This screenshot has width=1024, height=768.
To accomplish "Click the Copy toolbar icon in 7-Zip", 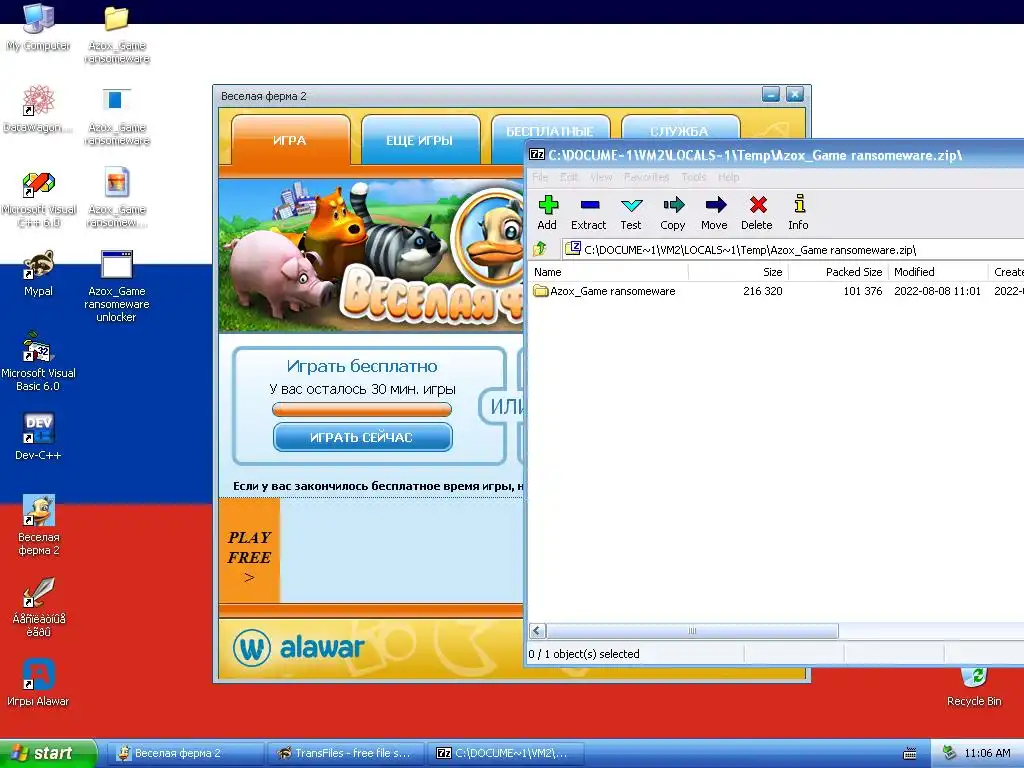I will 673,212.
